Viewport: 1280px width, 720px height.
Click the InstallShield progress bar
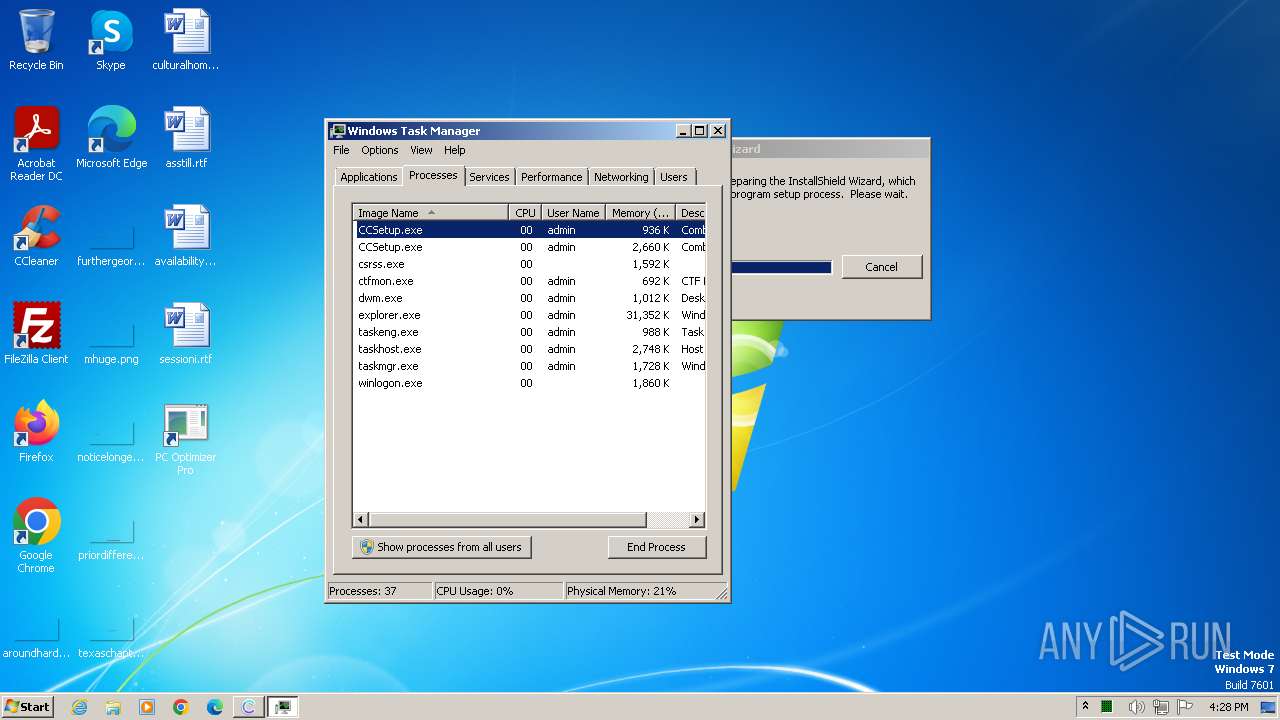click(781, 267)
